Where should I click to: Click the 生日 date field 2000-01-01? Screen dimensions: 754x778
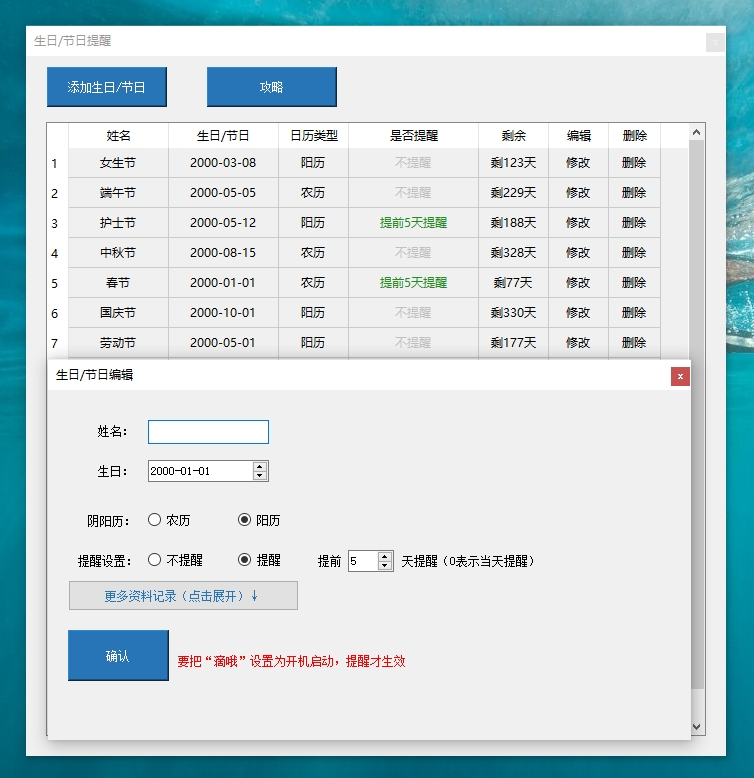(200, 471)
